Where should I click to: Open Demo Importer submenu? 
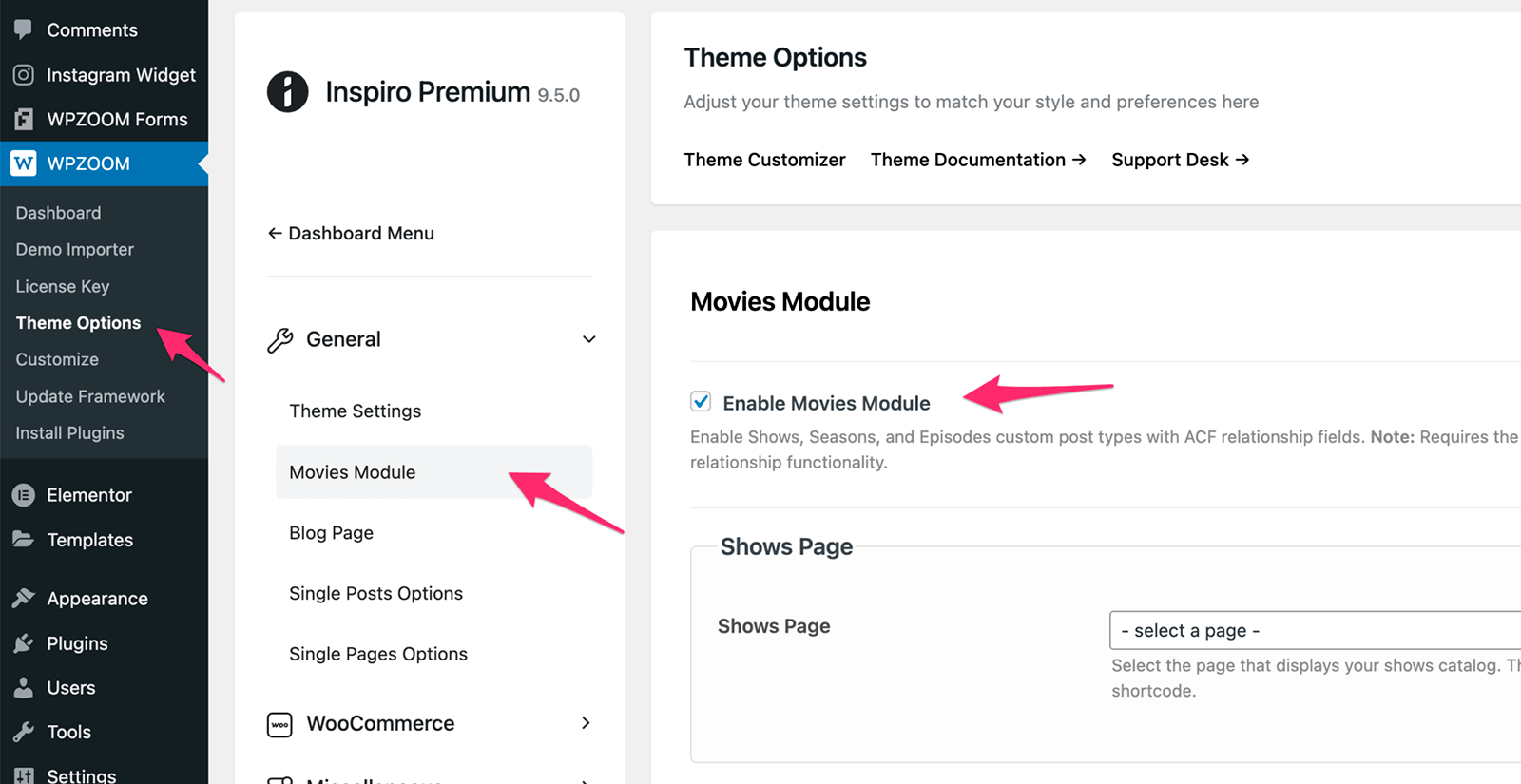click(x=75, y=249)
